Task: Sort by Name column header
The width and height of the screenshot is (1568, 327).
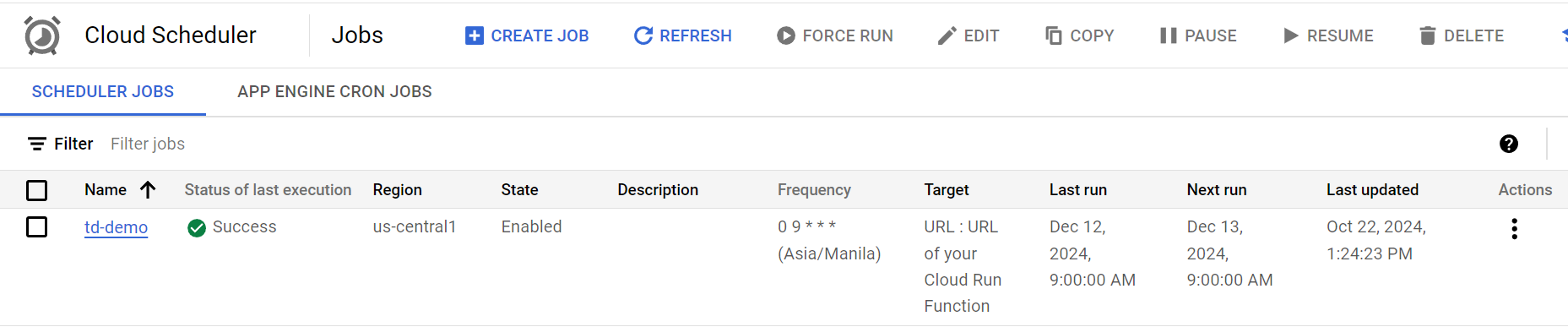Action: tap(106, 190)
